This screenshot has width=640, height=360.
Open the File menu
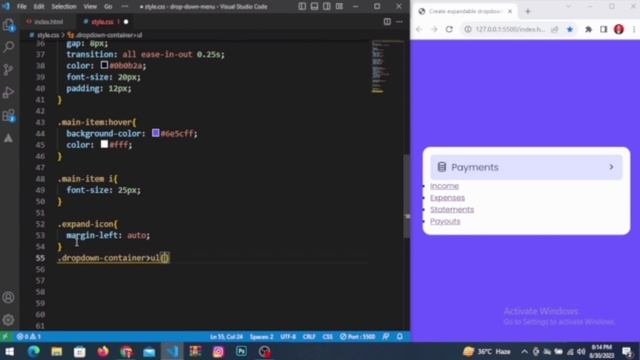[x=22, y=7]
